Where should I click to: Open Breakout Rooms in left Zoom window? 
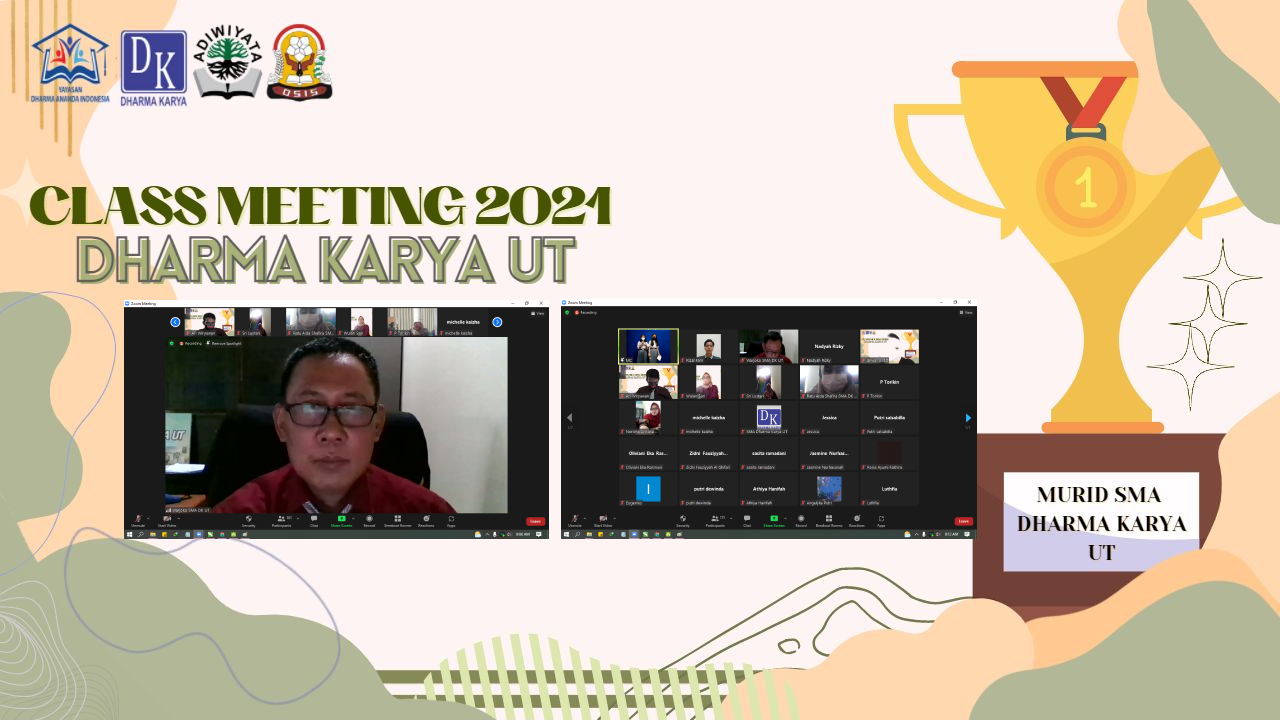397,521
